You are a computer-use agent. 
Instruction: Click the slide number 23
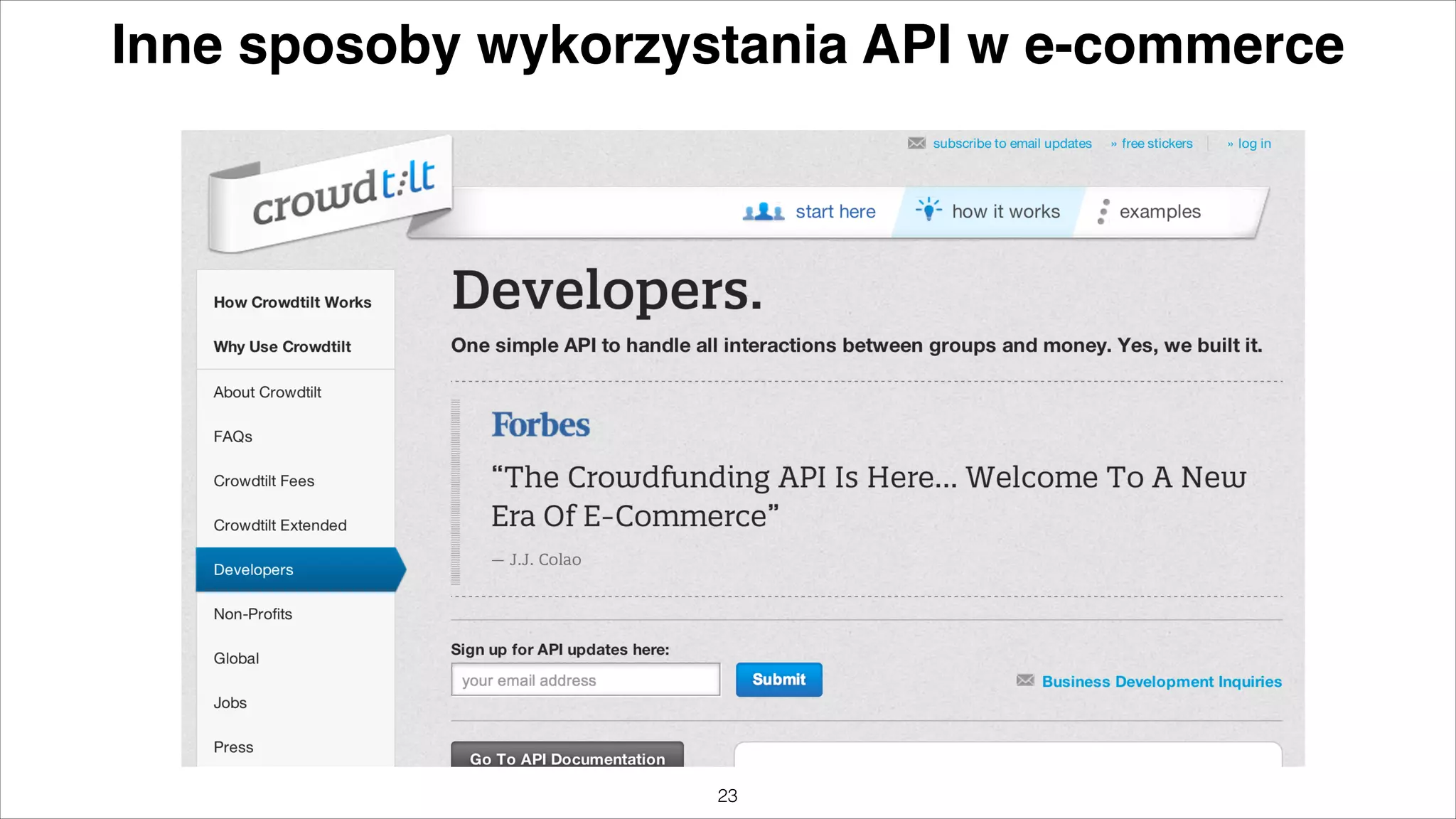click(x=727, y=796)
